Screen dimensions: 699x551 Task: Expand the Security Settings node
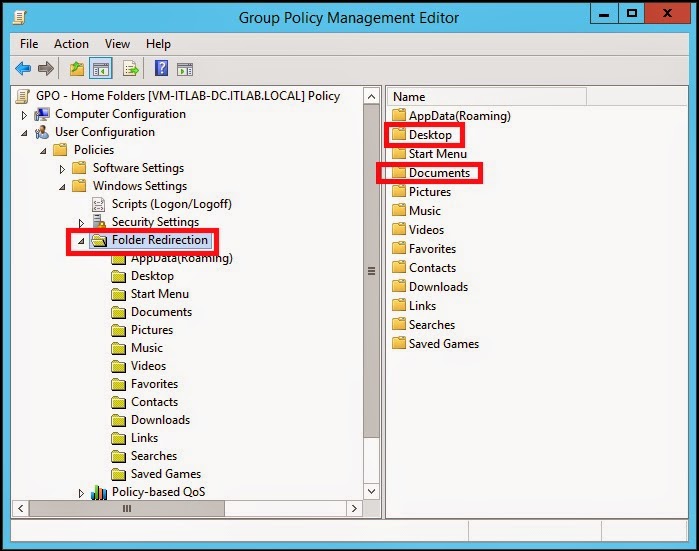[x=81, y=223]
